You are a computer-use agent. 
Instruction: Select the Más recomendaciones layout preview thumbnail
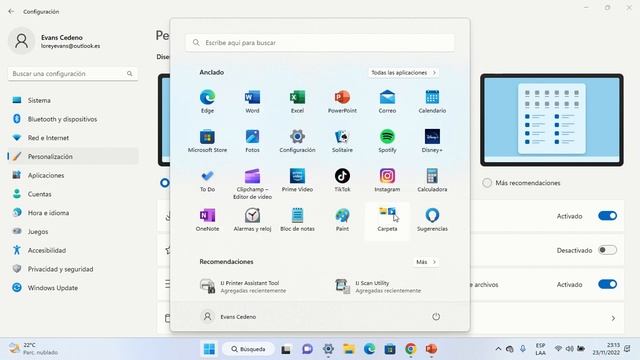click(x=551, y=120)
